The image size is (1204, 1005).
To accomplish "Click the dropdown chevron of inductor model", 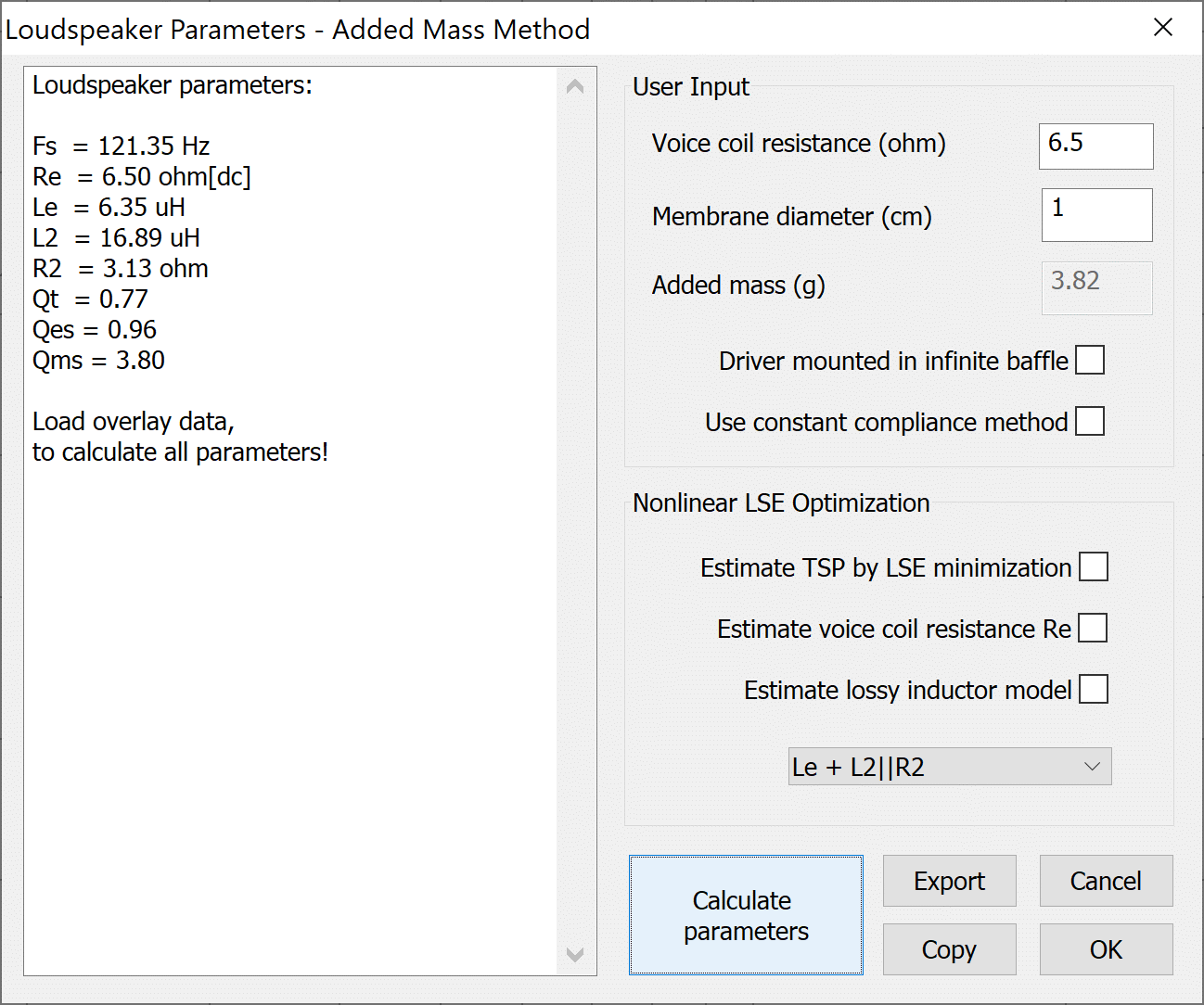I will pos(1092,767).
